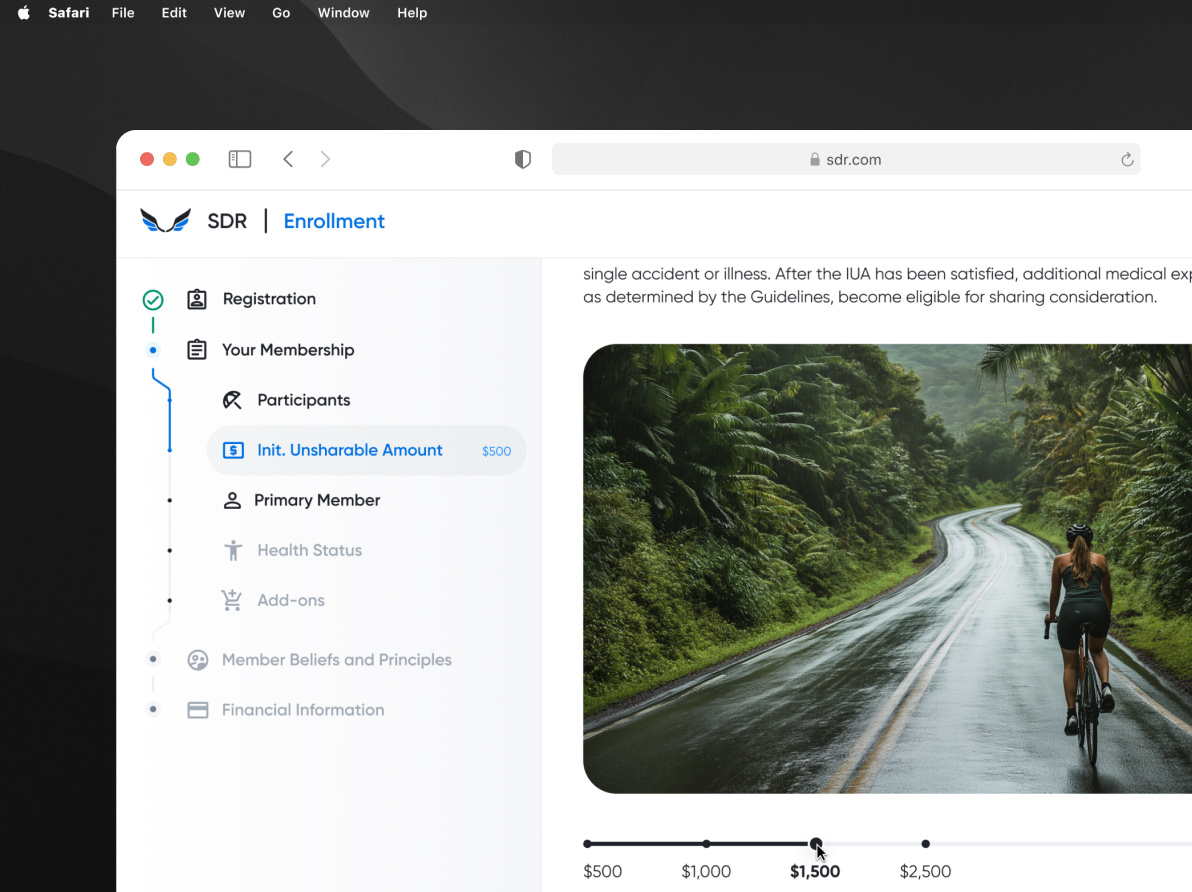Open the Edit menu
The image size is (1192, 892).
pos(173,13)
